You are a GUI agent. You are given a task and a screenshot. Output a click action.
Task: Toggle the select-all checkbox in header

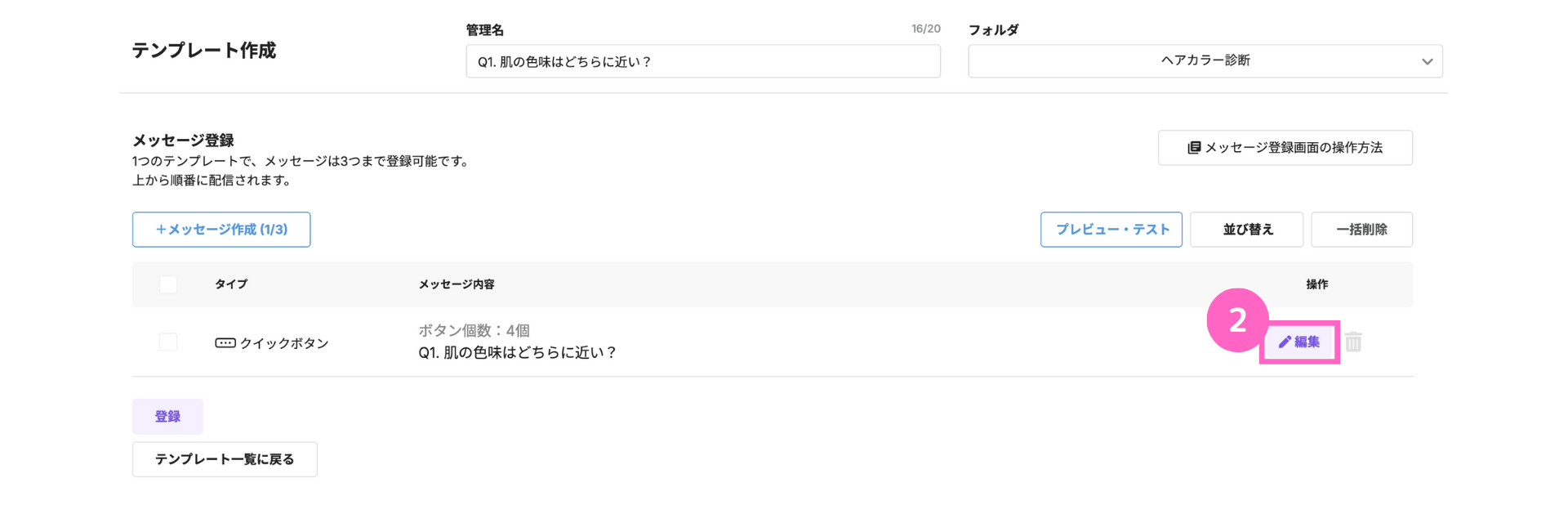click(x=168, y=284)
